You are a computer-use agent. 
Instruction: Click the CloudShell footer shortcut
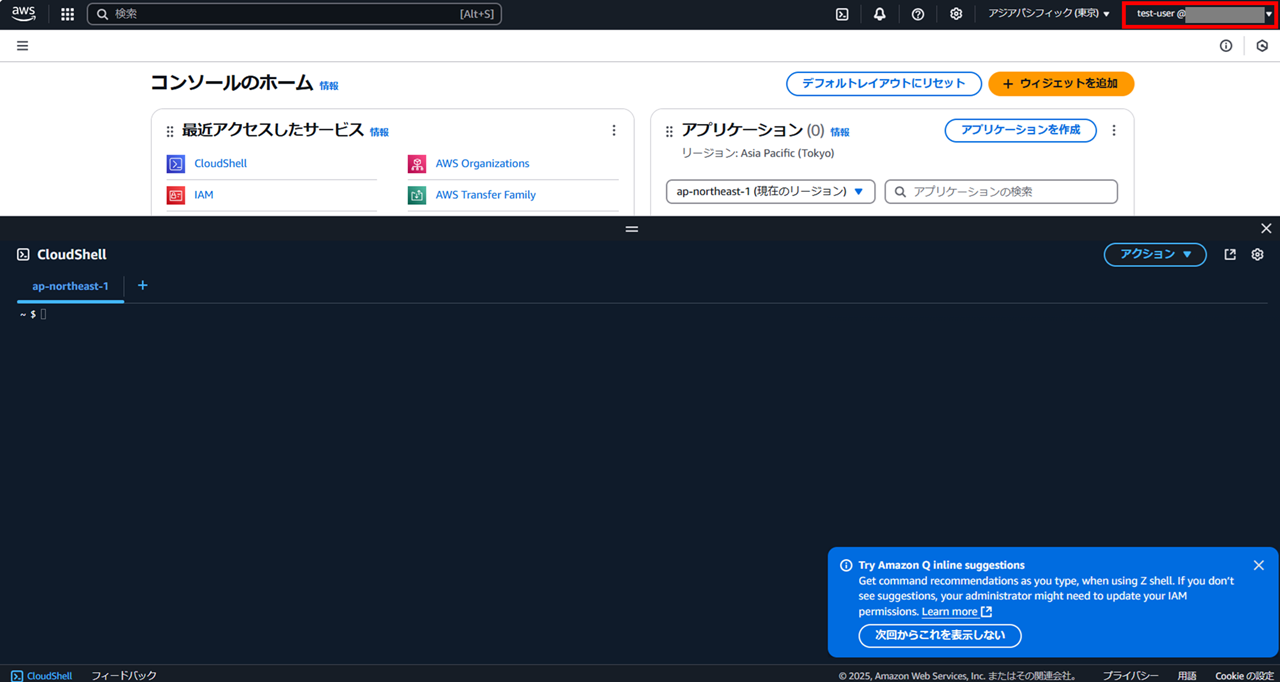[42, 676]
